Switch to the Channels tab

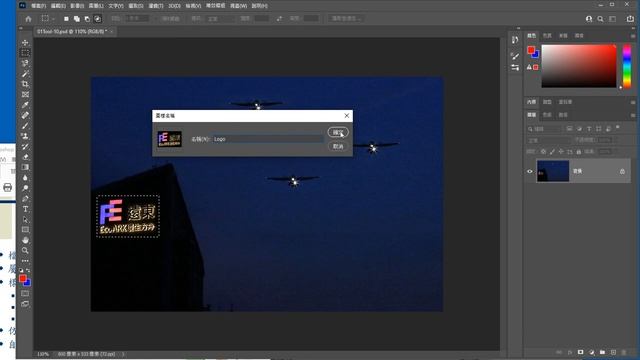(547, 115)
